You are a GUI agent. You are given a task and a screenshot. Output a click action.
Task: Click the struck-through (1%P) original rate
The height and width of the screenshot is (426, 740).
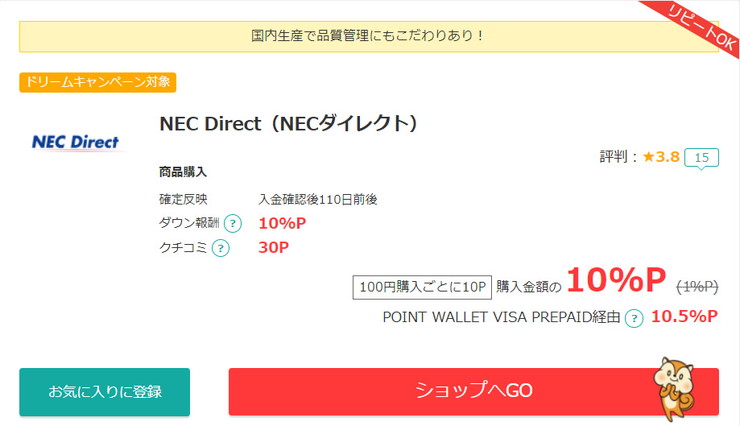pyautogui.click(x=697, y=286)
